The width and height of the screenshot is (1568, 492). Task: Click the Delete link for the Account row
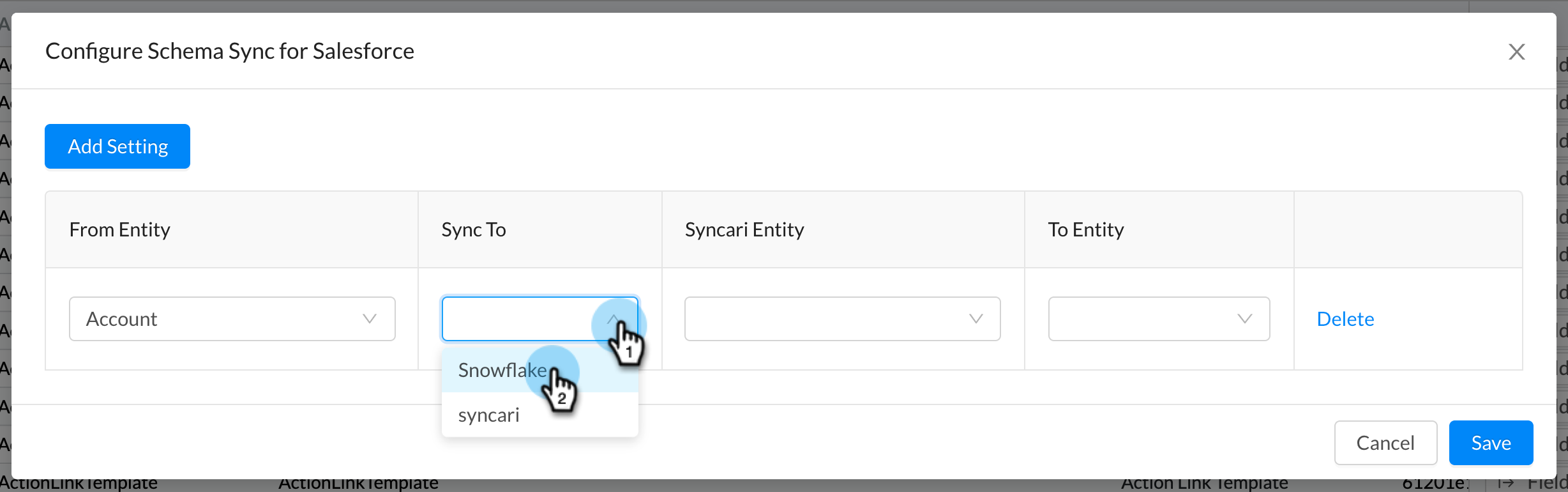click(x=1345, y=319)
